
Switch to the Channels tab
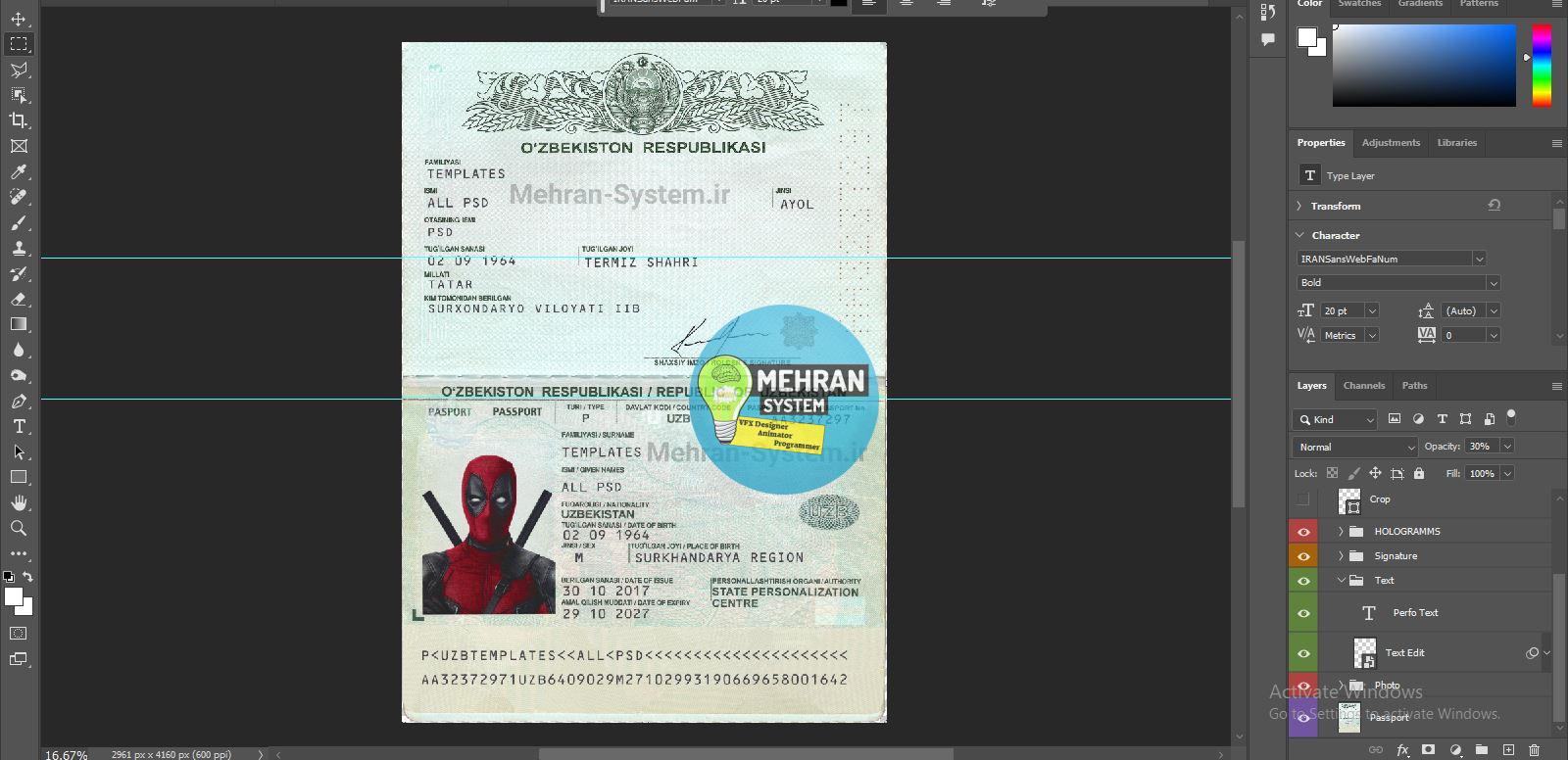pos(1364,386)
